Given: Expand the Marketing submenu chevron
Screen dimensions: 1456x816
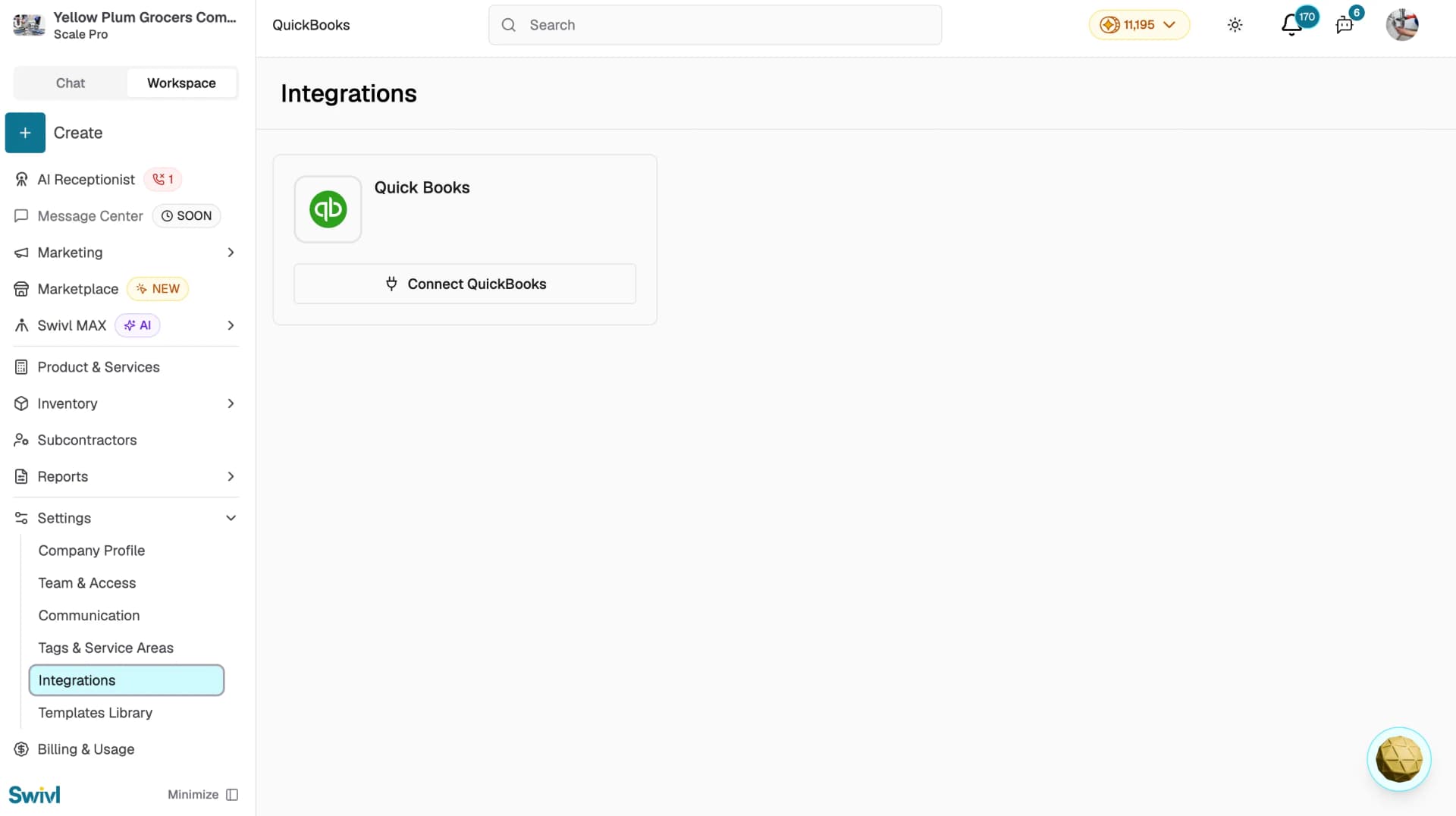Looking at the screenshot, I should [x=231, y=253].
